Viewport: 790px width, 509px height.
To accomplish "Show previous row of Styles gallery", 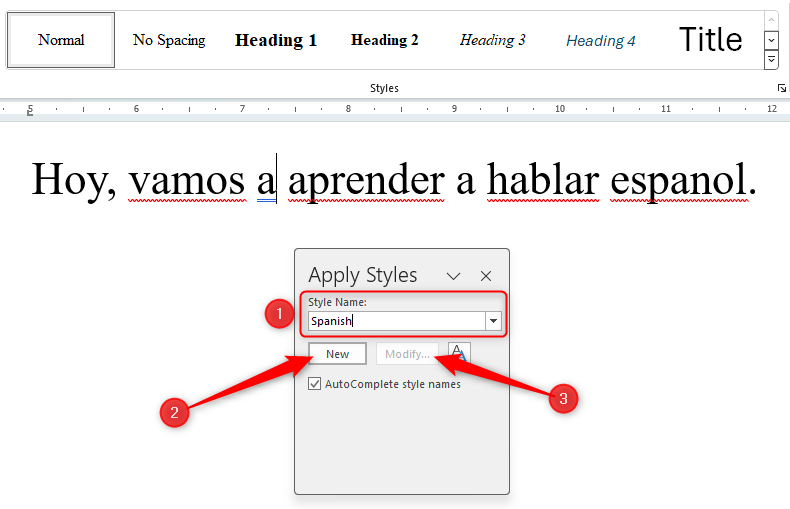I will pos(771,21).
